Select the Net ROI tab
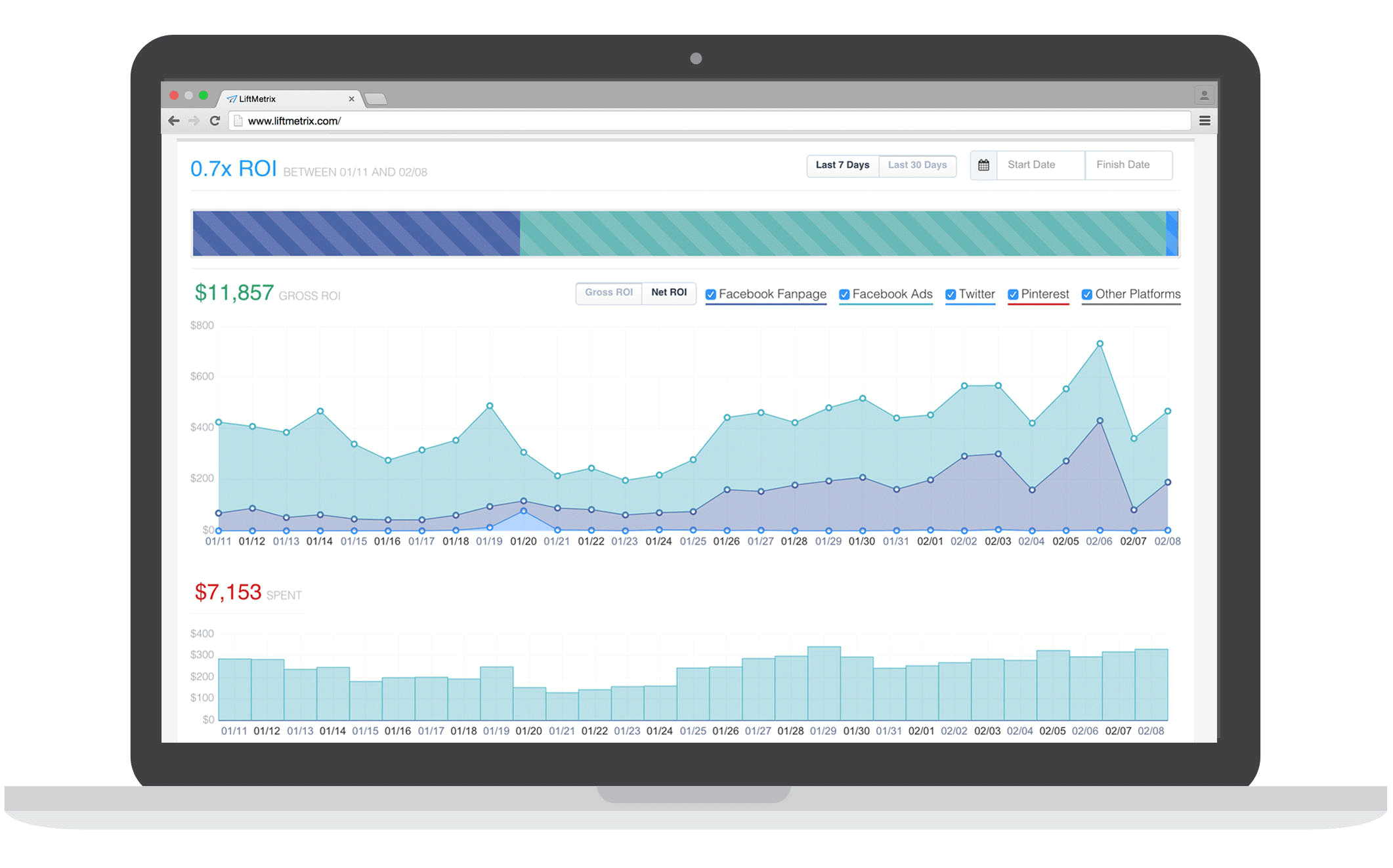This screenshot has width=1393, height=868. click(x=669, y=293)
